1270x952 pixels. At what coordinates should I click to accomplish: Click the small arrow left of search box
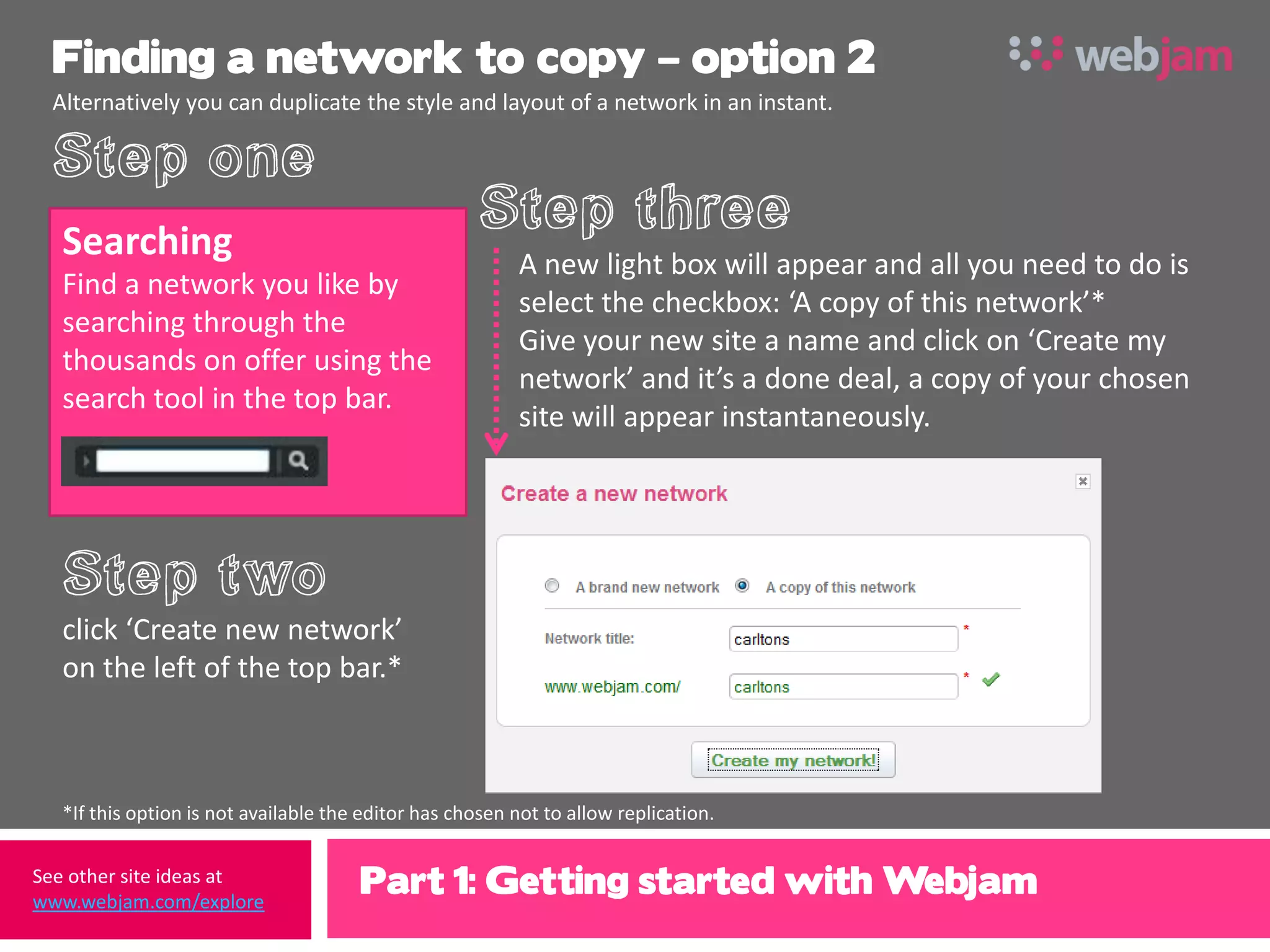click(x=86, y=461)
